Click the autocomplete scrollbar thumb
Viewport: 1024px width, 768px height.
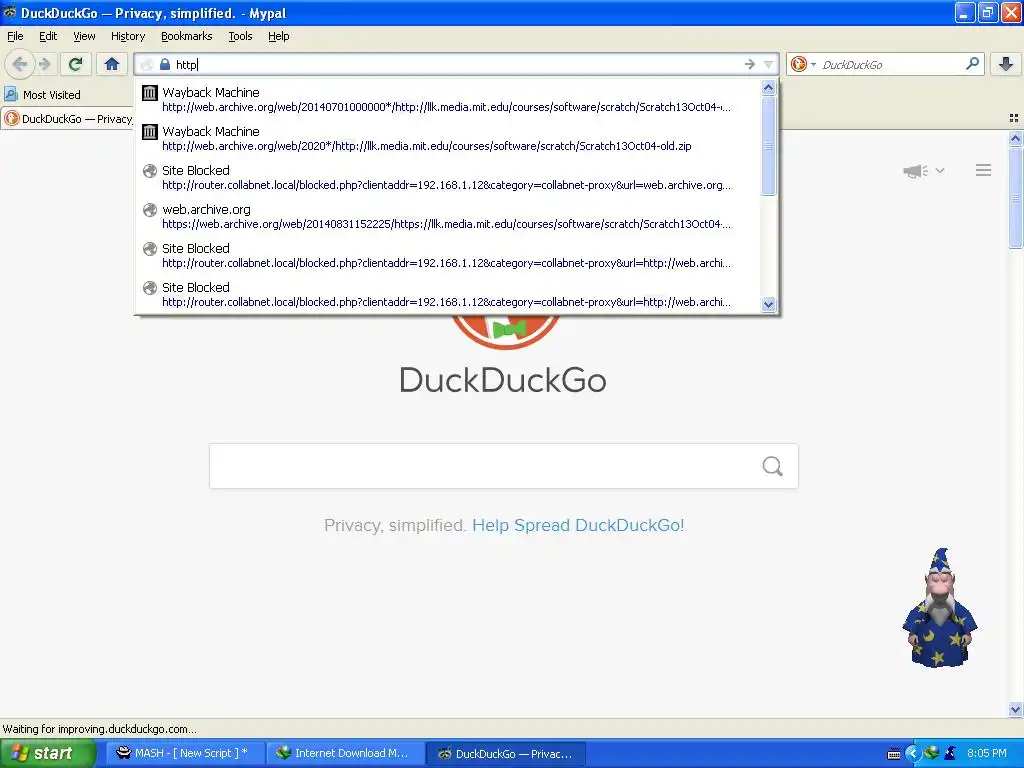[x=769, y=146]
